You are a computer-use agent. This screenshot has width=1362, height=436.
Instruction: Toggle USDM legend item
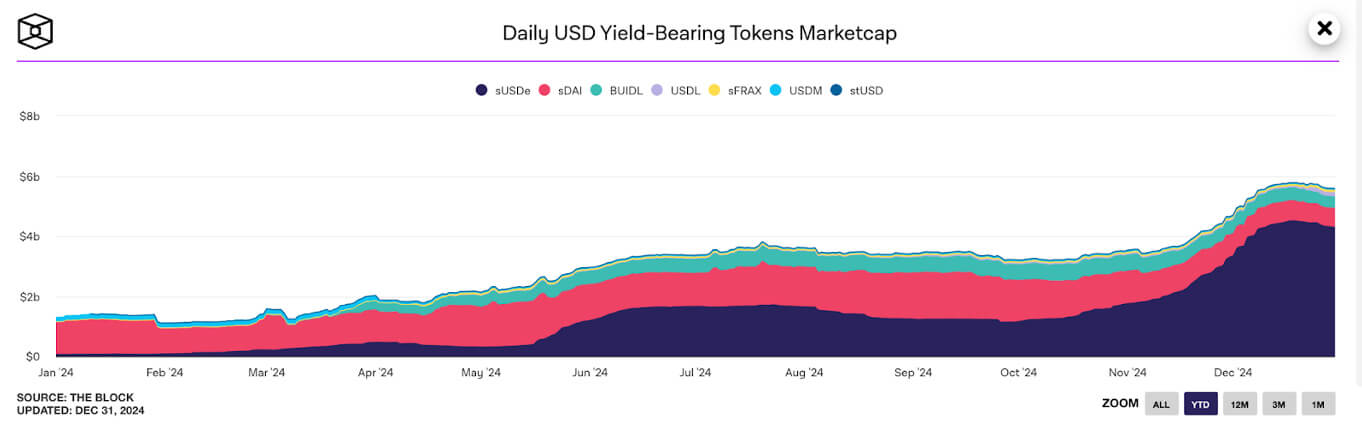click(x=774, y=91)
